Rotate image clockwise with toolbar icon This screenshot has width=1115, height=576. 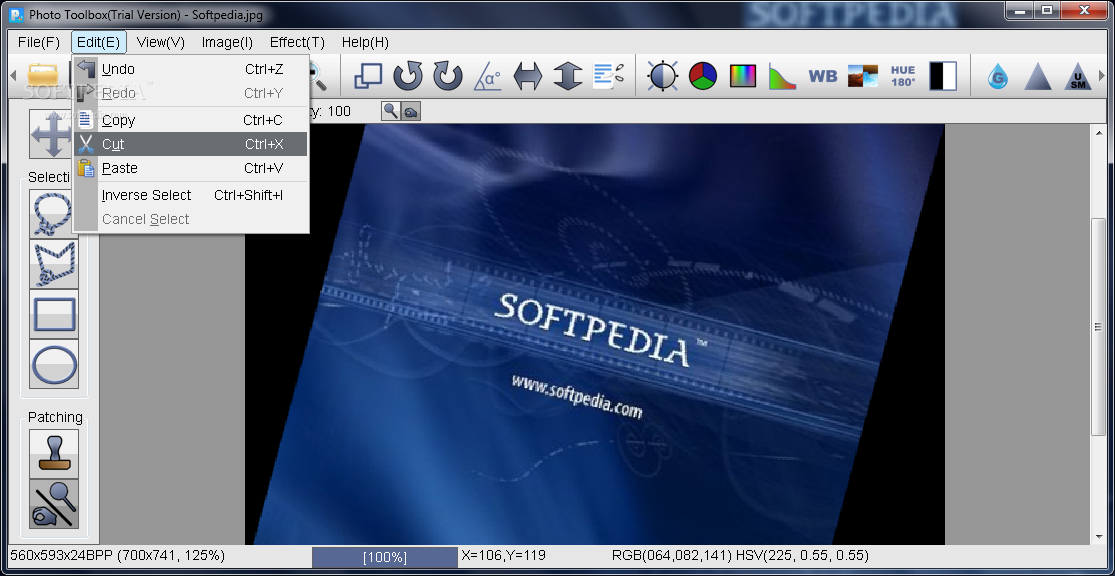(448, 76)
